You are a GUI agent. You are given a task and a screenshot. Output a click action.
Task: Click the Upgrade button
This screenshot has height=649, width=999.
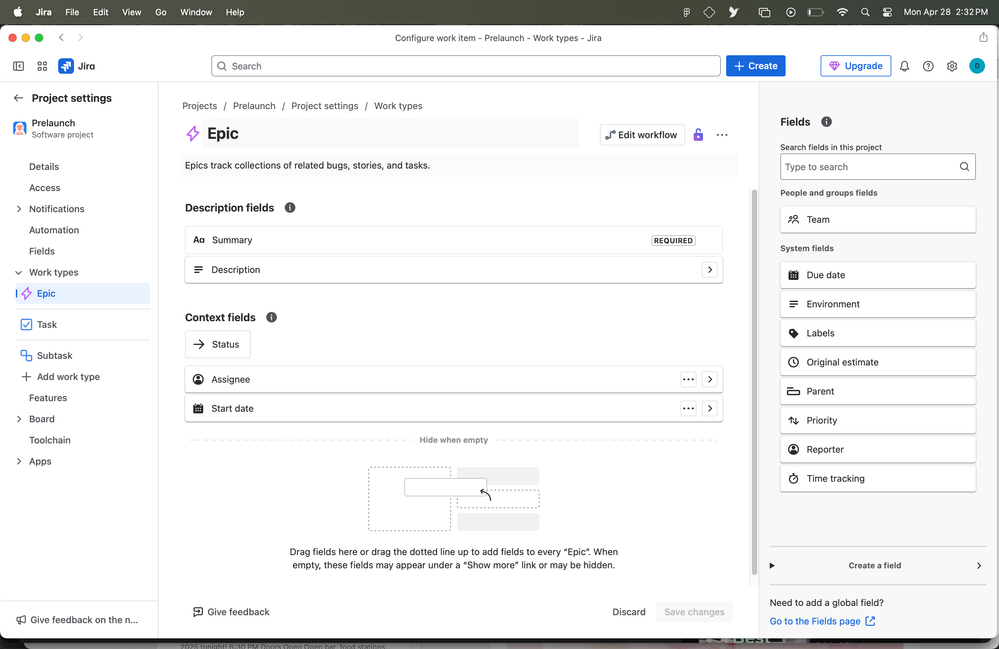[856, 66]
